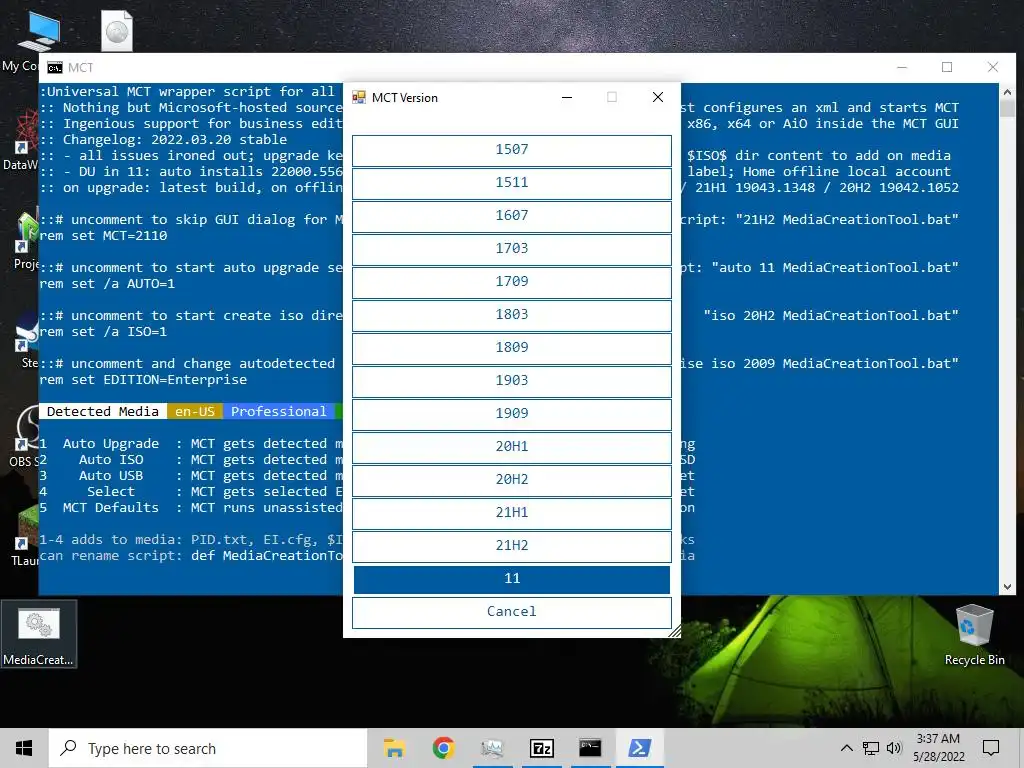Select the Steam desktop shortcut

coord(29,340)
